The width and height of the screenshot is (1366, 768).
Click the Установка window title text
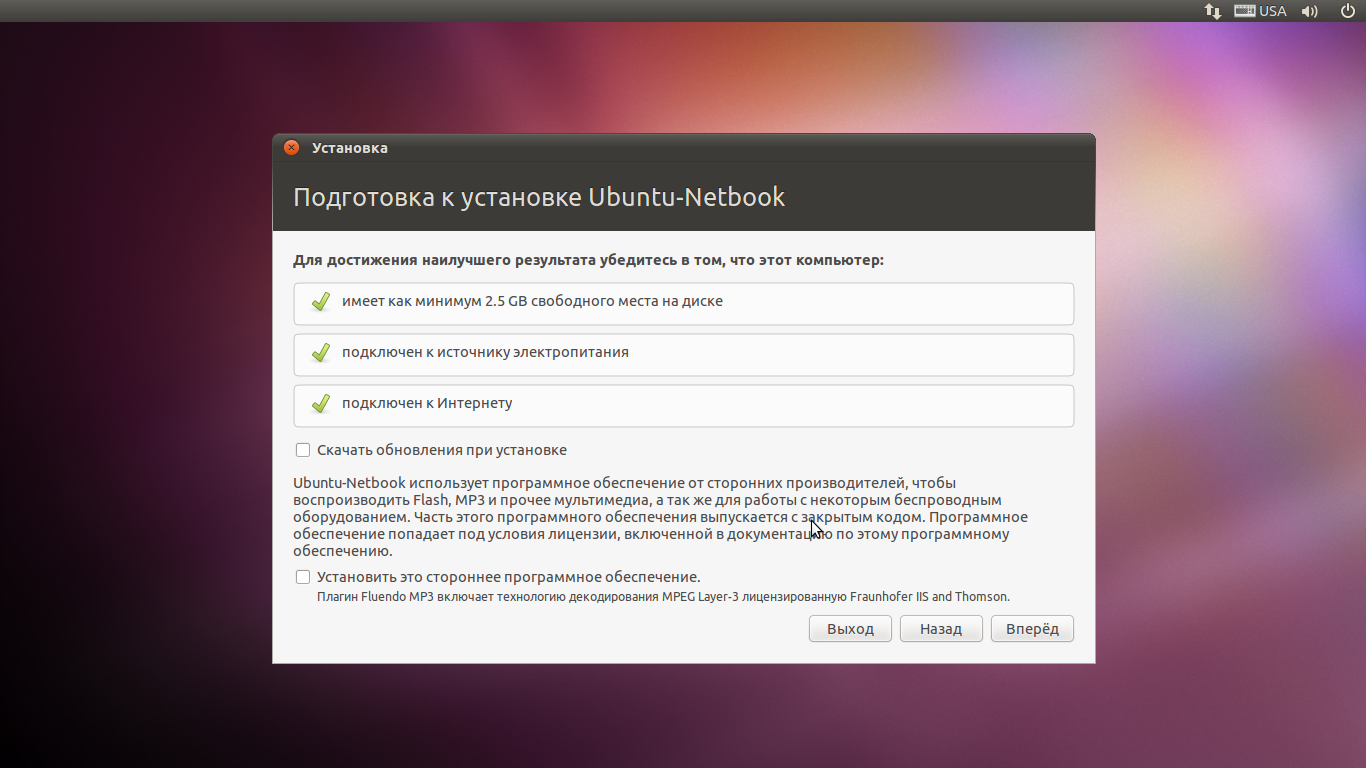tap(350, 148)
